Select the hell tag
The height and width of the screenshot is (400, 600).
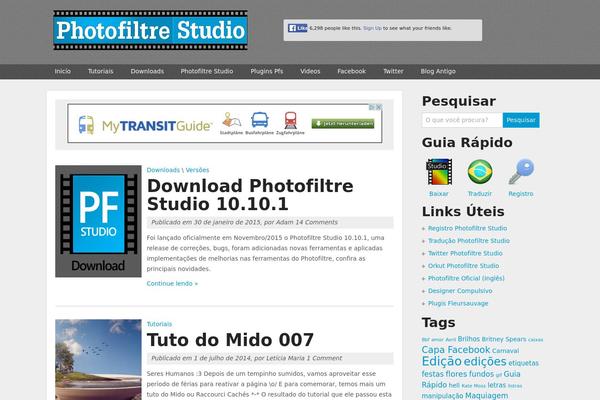[x=454, y=385]
